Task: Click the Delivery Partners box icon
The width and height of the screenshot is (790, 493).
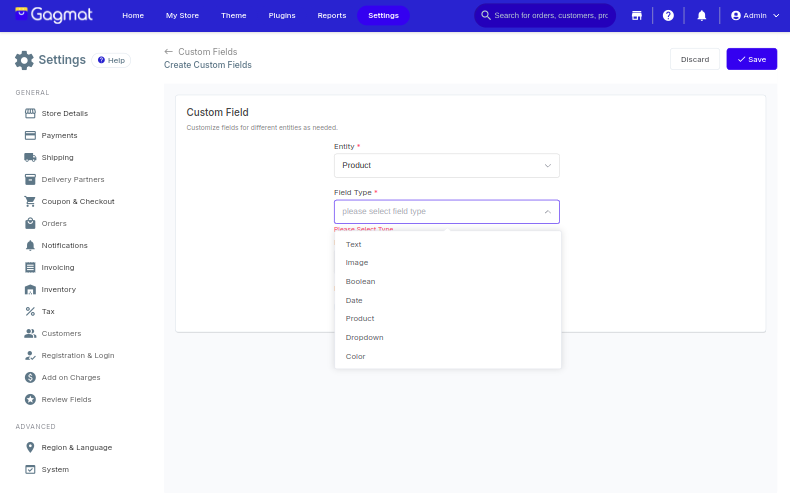Action: point(30,179)
